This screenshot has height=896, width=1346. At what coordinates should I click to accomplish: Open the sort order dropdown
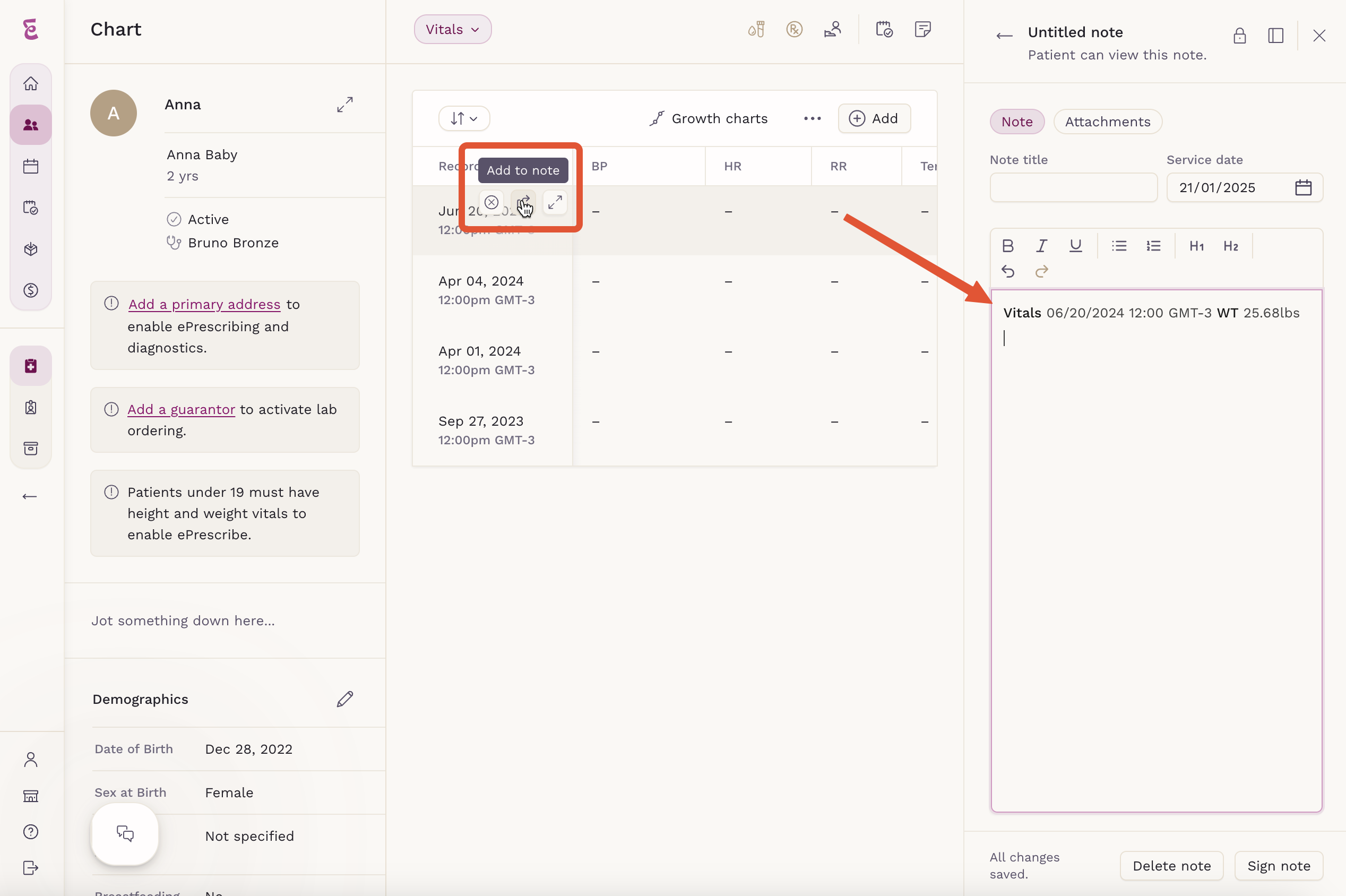tap(464, 118)
